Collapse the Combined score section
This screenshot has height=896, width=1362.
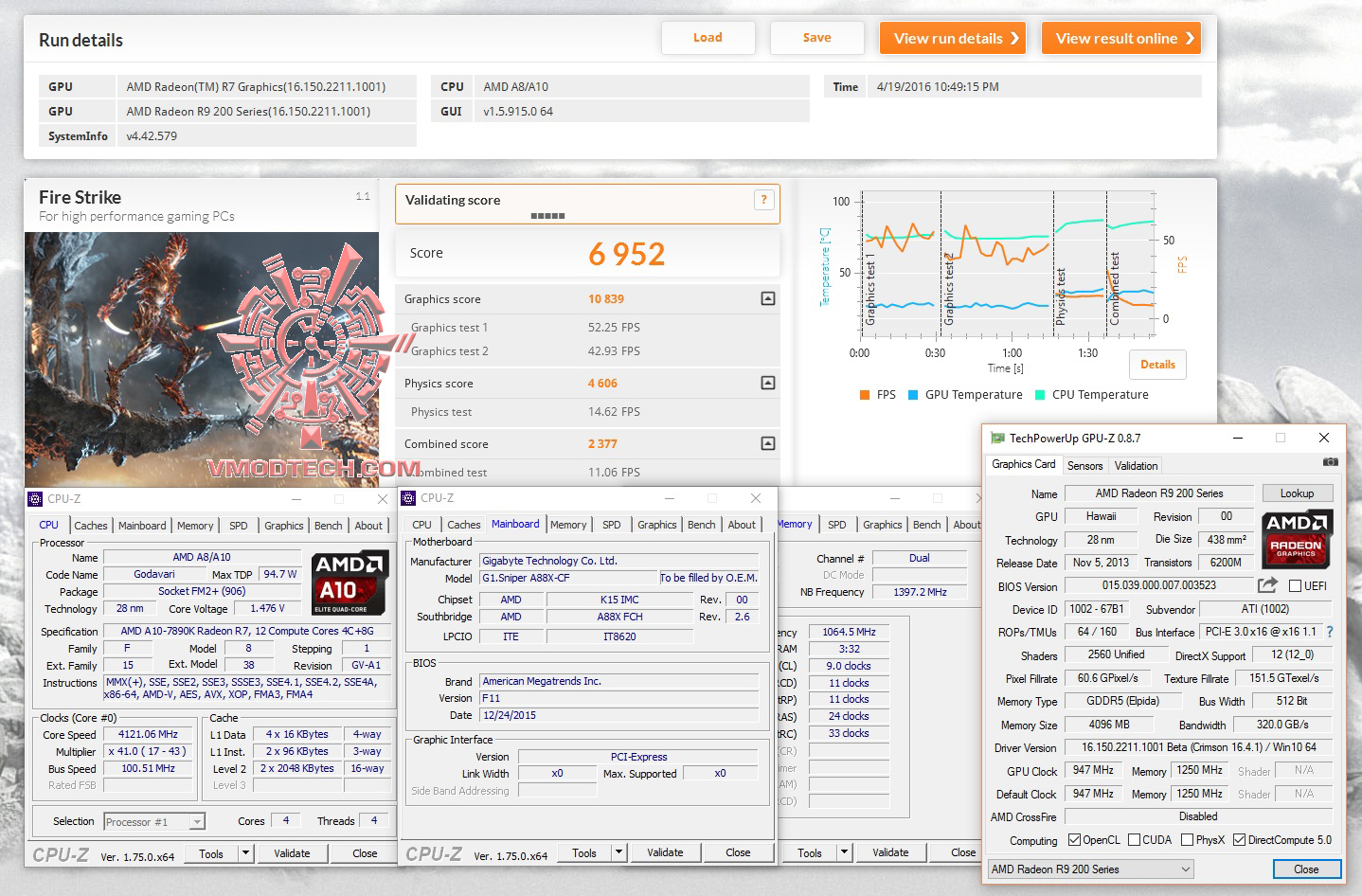point(768,443)
